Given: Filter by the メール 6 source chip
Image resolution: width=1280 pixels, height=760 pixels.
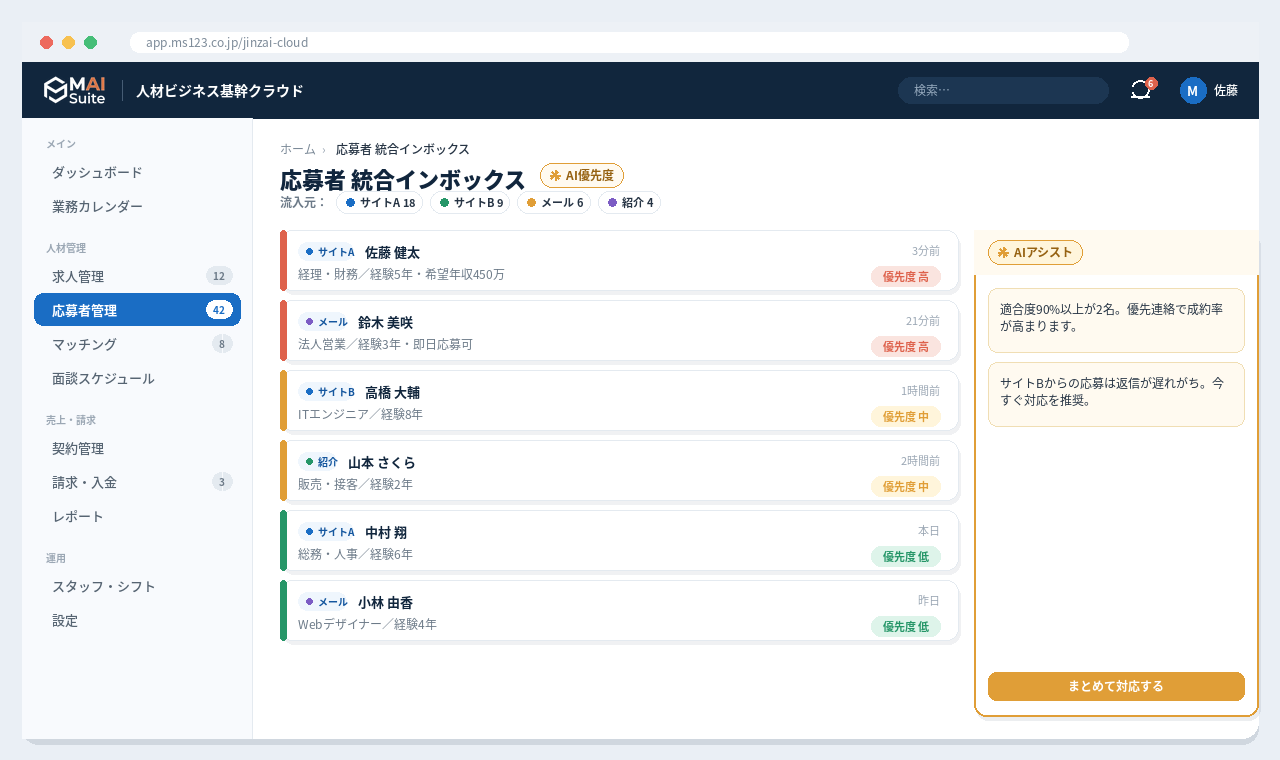Looking at the screenshot, I should [554, 202].
